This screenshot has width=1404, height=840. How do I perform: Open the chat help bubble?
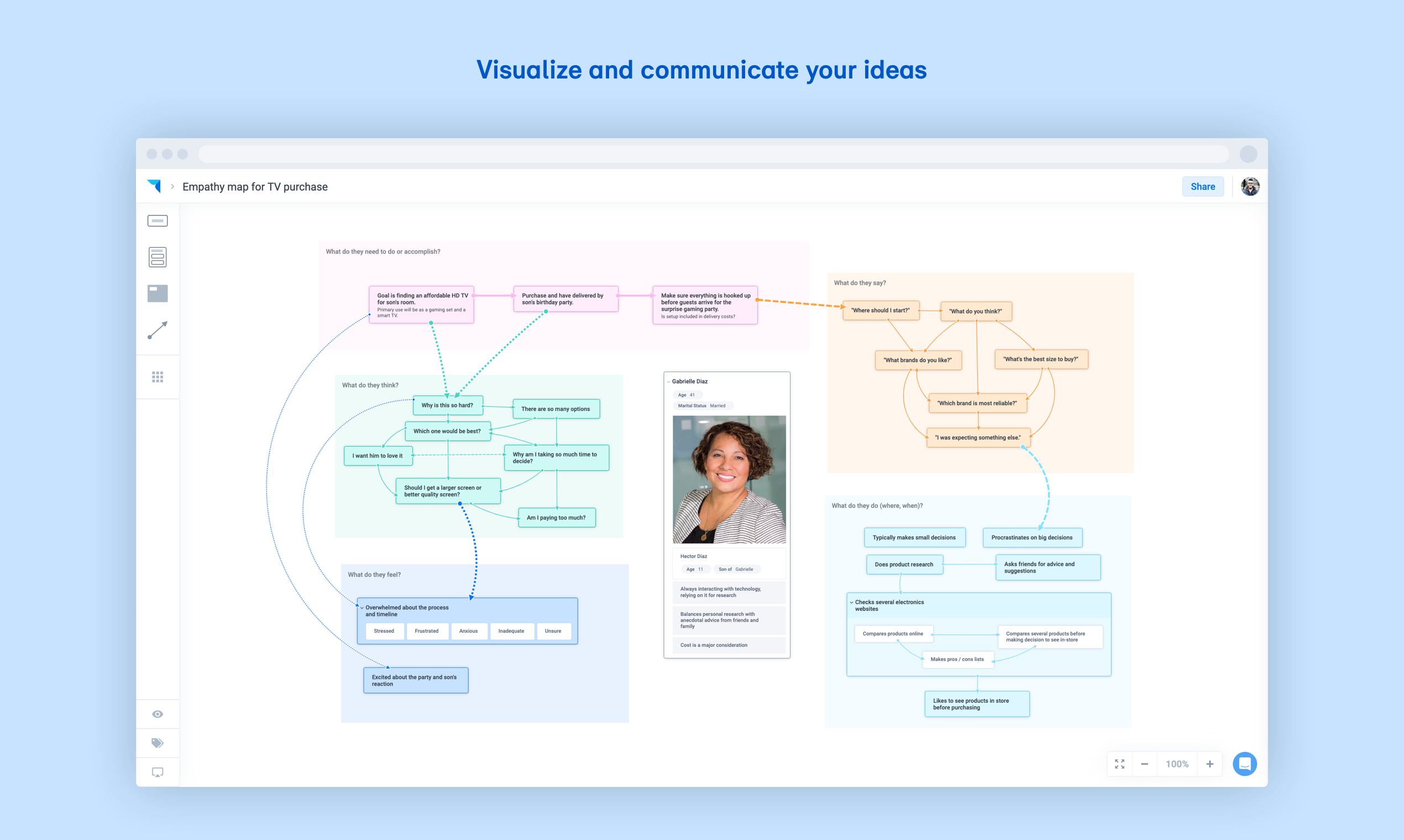click(x=1244, y=764)
